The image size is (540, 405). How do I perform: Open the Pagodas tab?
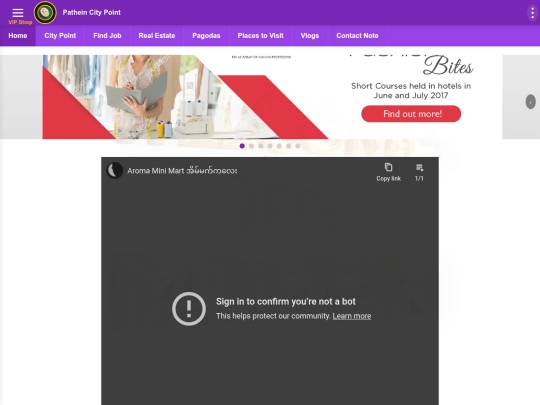206,36
